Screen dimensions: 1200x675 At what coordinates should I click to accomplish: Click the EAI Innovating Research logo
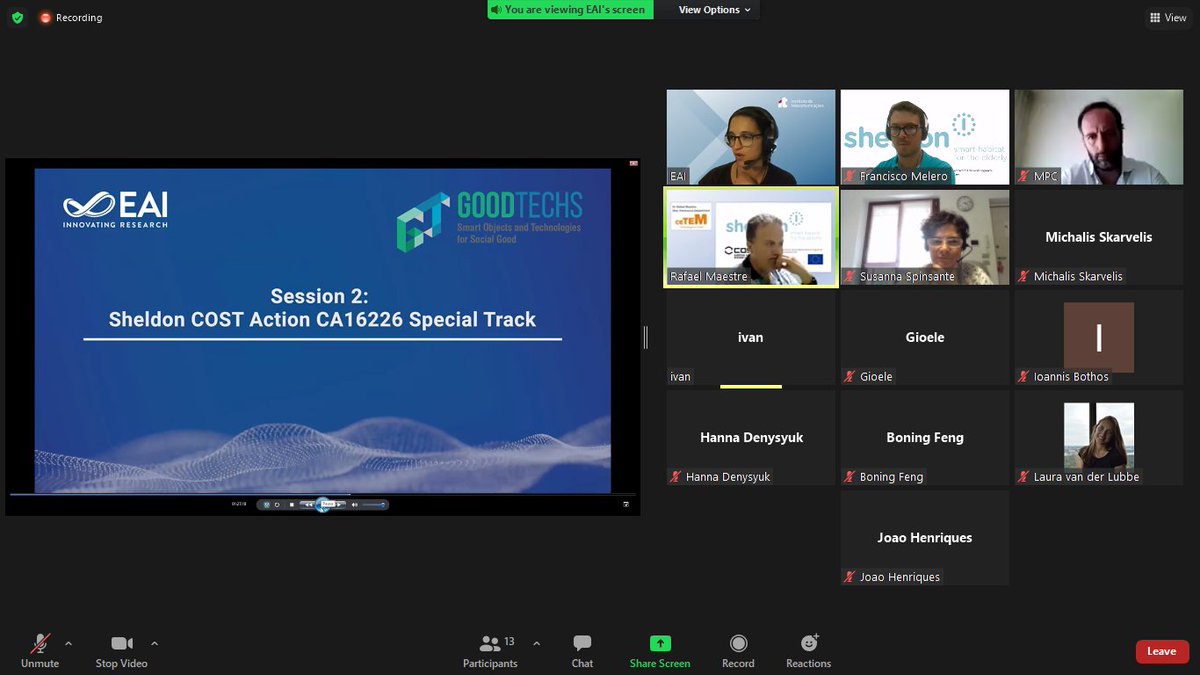115,211
